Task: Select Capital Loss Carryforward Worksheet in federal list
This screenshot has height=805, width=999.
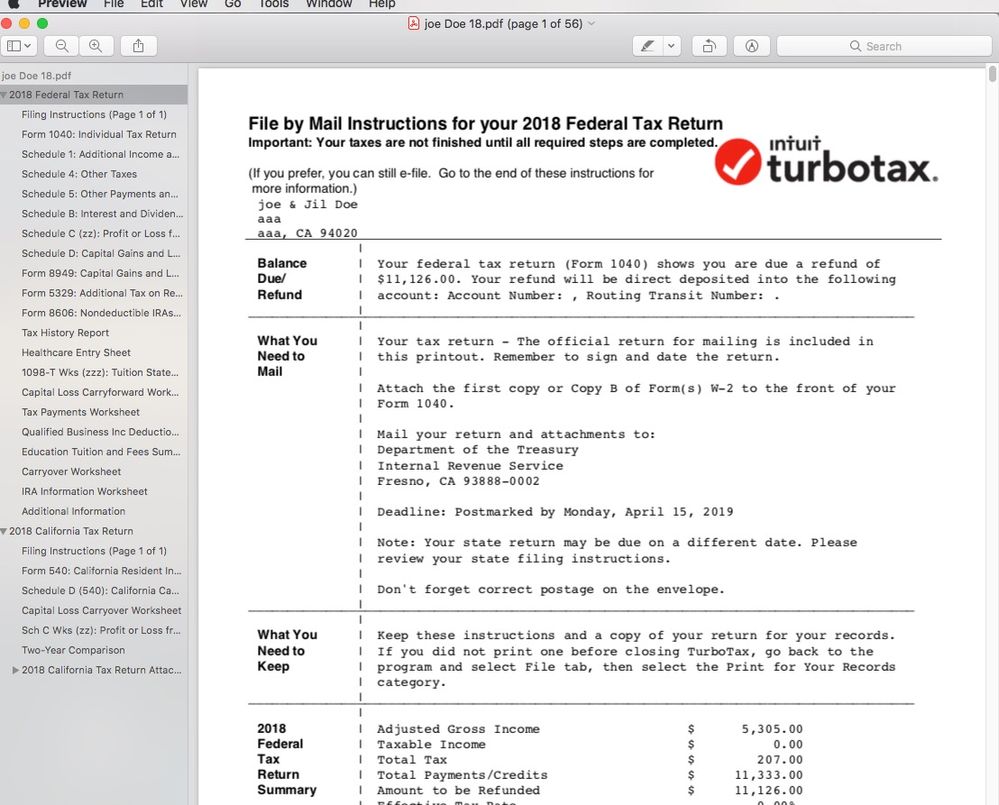Action: point(100,392)
